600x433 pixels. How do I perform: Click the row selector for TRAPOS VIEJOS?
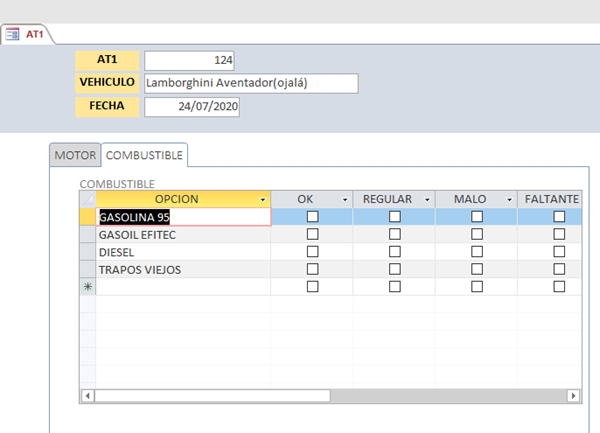click(x=87, y=269)
